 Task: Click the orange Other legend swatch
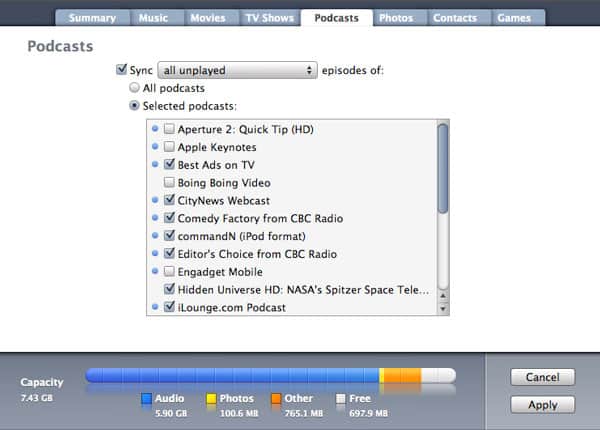pos(276,399)
